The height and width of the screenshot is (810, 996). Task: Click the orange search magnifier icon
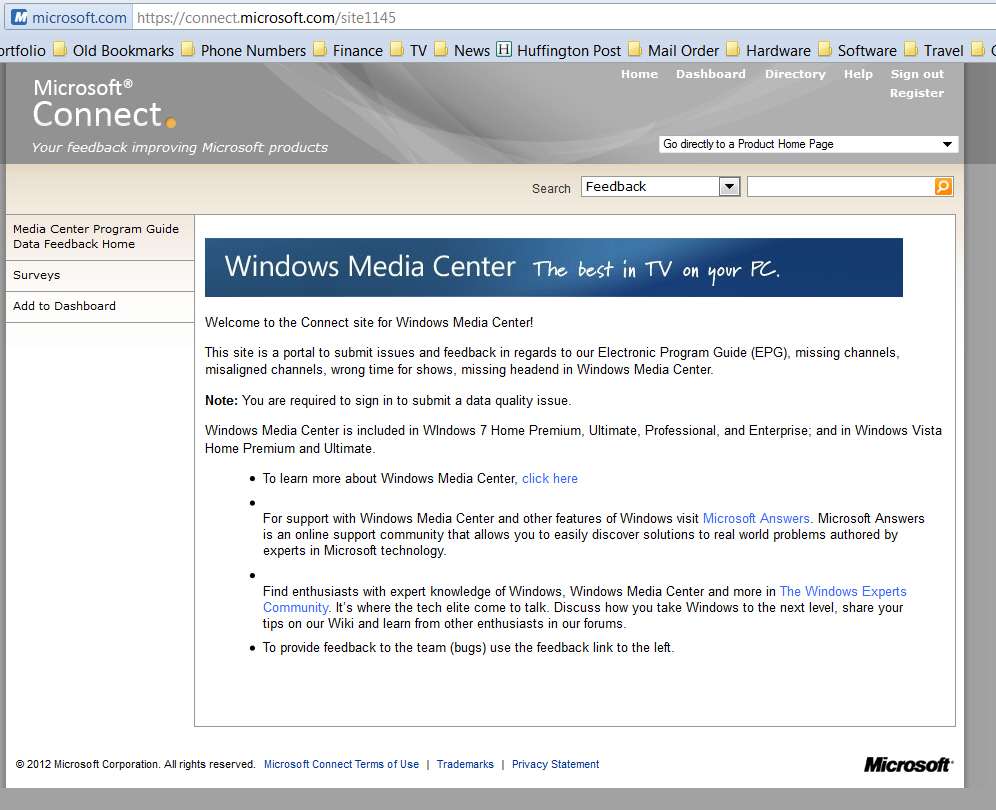click(x=943, y=186)
